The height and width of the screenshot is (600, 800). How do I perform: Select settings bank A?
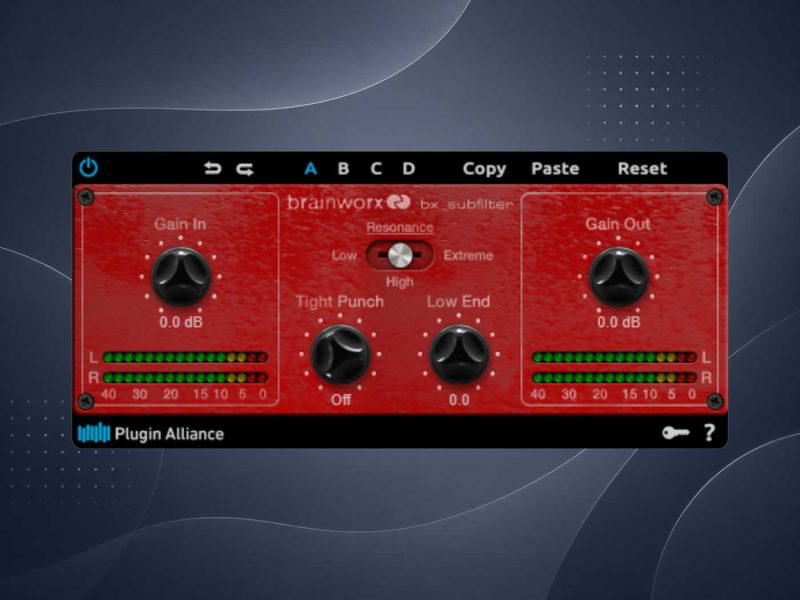[311, 168]
